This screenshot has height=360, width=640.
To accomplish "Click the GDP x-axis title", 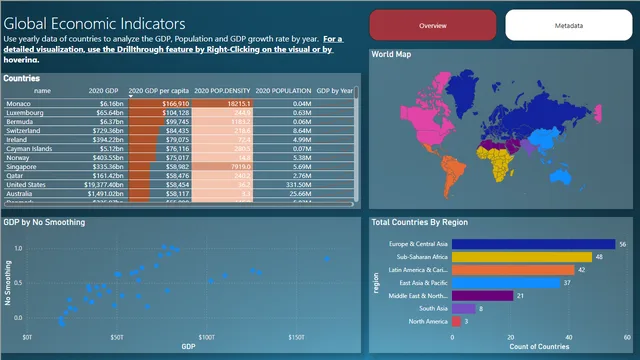I will 188,347.
